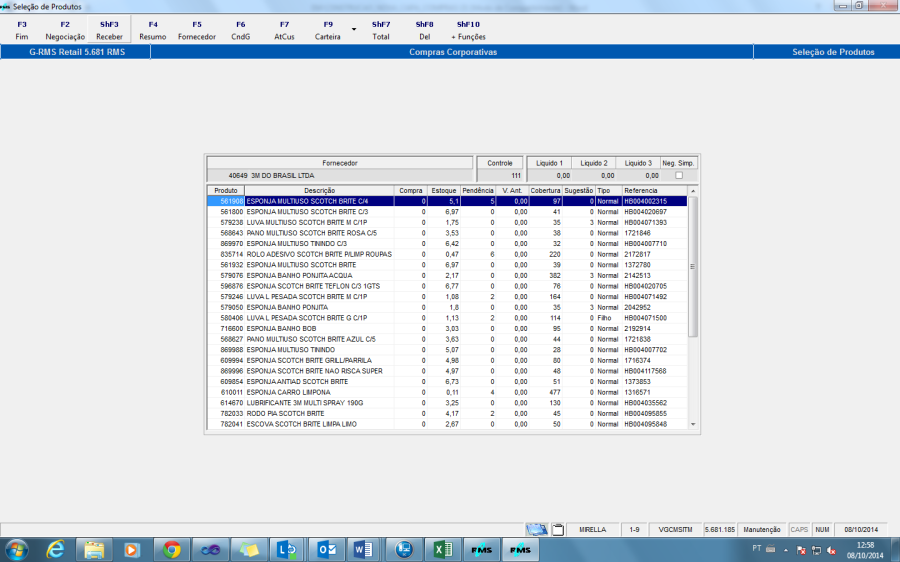The image size is (900, 562).
Task: Click the Windows Start button
Action: coord(17,549)
